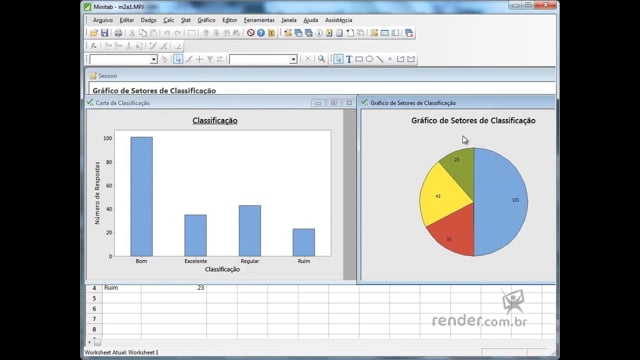Select the Polygon drawing tool at toolbar end
This screenshot has height=360, width=640.
pyautogui.click(x=411, y=59)
